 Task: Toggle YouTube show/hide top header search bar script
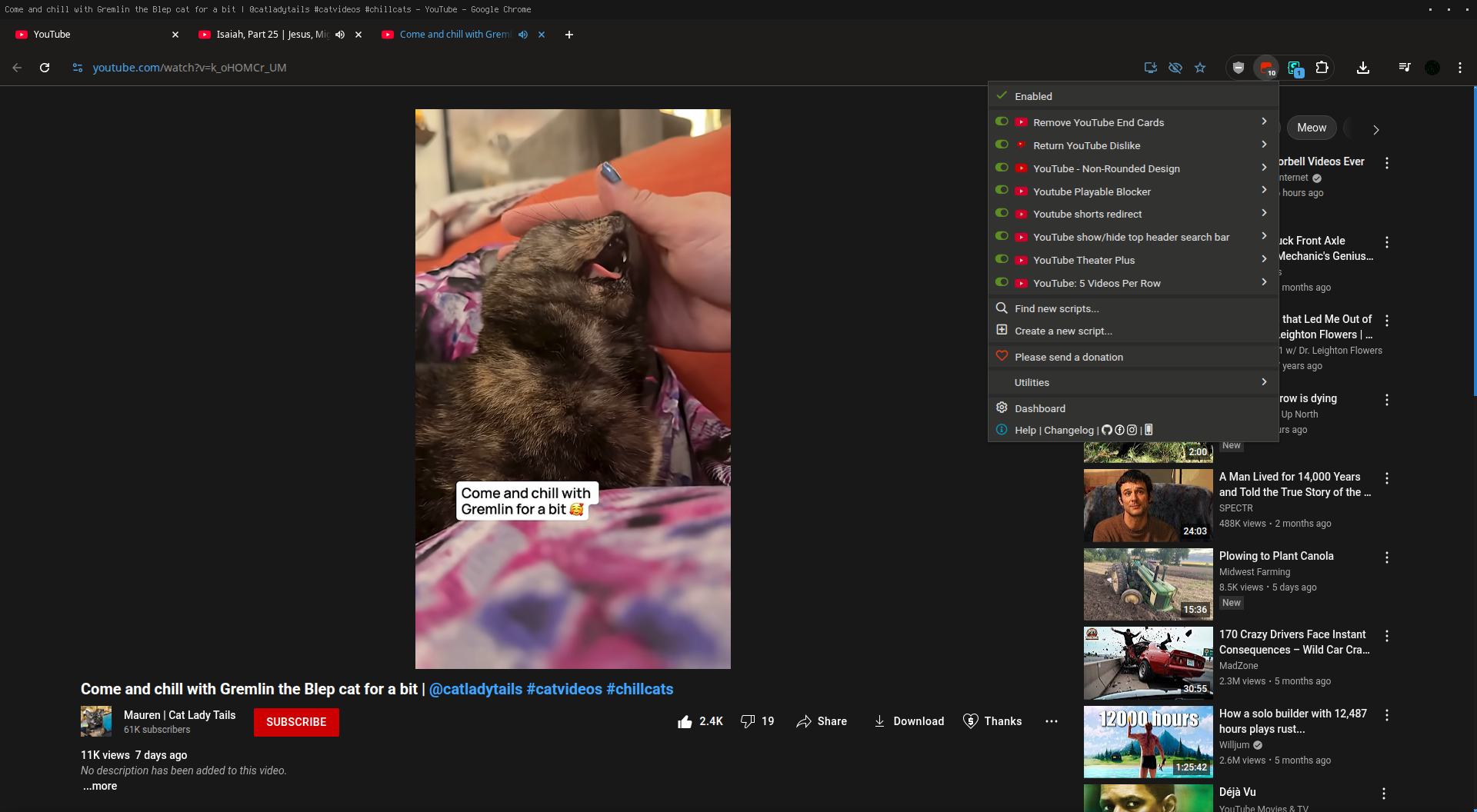click(1002, 236)
